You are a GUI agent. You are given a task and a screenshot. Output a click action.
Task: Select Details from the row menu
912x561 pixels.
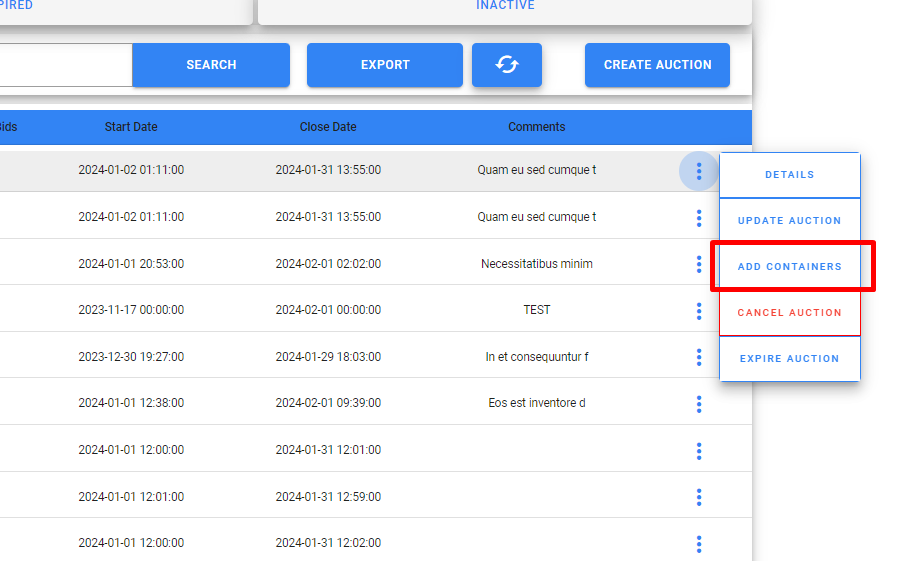pos(789,175)
